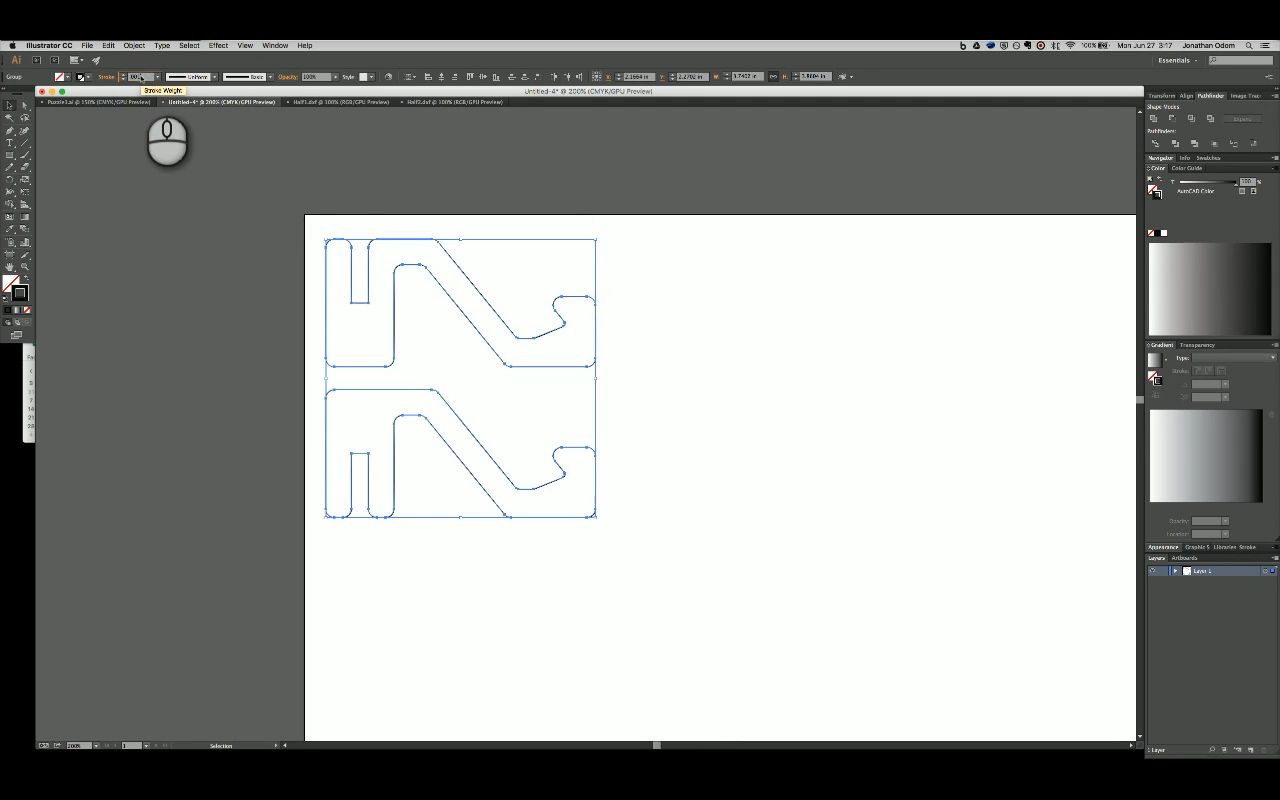This screenshot has width=1280, height=800.
Task: Select the Direct Selection tool (white arrow)
Action: click(25, 106)
